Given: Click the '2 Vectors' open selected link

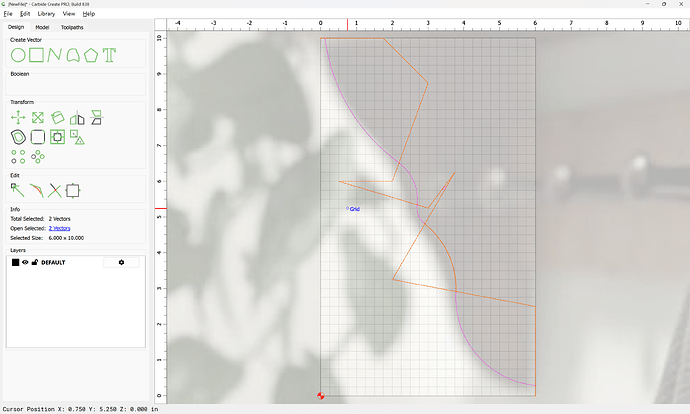Looking at the screenshot, I should click(60, 228).
